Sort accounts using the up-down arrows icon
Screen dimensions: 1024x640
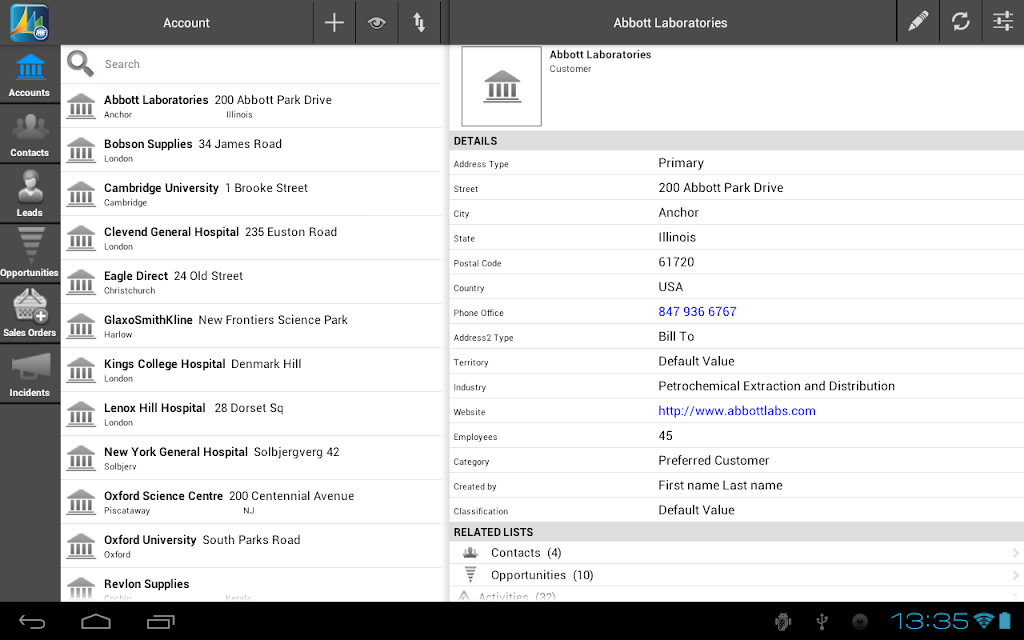419,23
